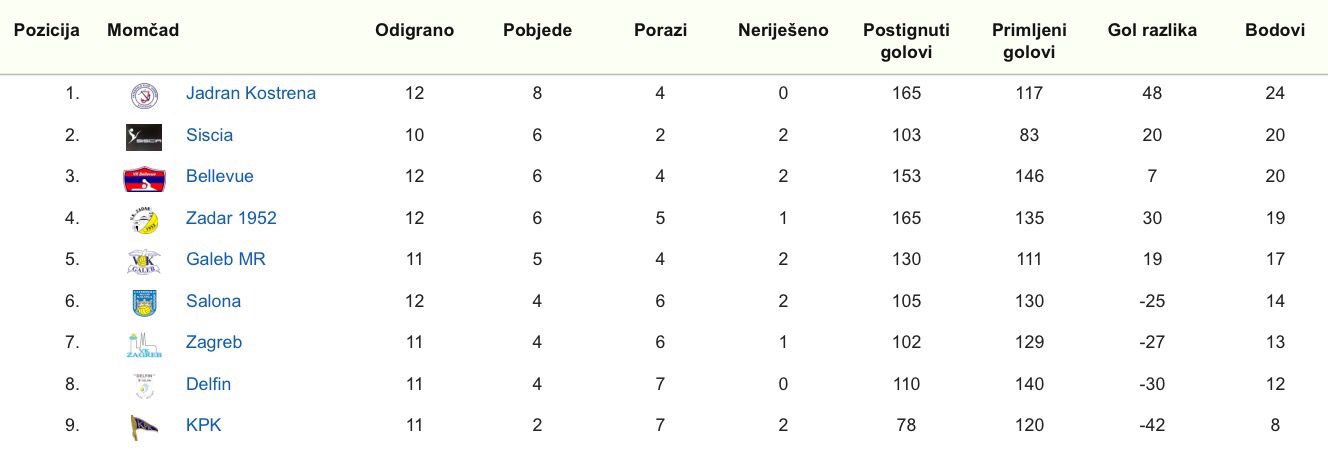Click the Delfin club logo

[x=144, y=385]
